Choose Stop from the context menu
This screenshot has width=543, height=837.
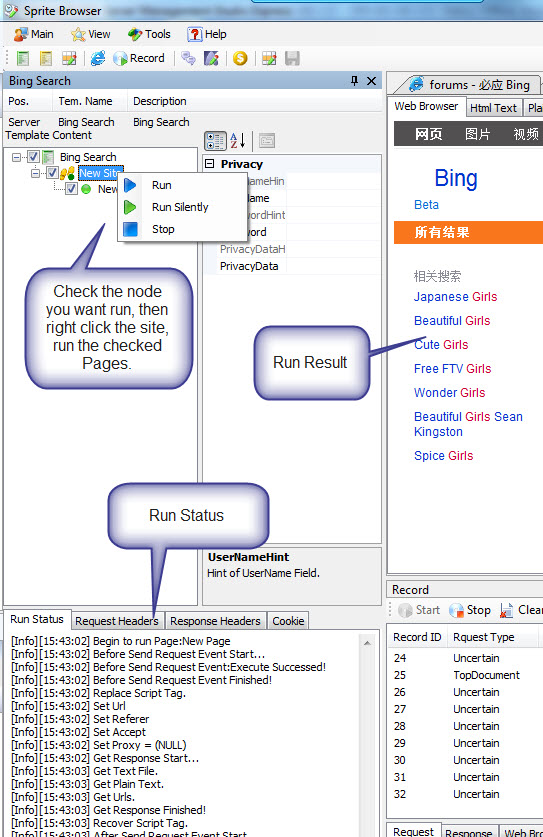coord(181,229)
